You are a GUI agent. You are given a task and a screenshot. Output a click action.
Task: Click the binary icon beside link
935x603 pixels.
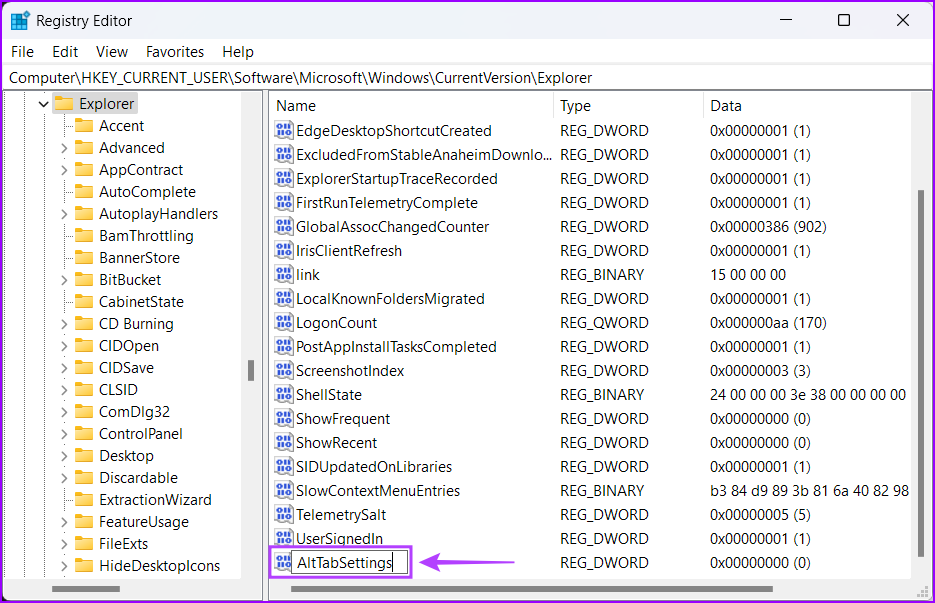click(284, 274)
